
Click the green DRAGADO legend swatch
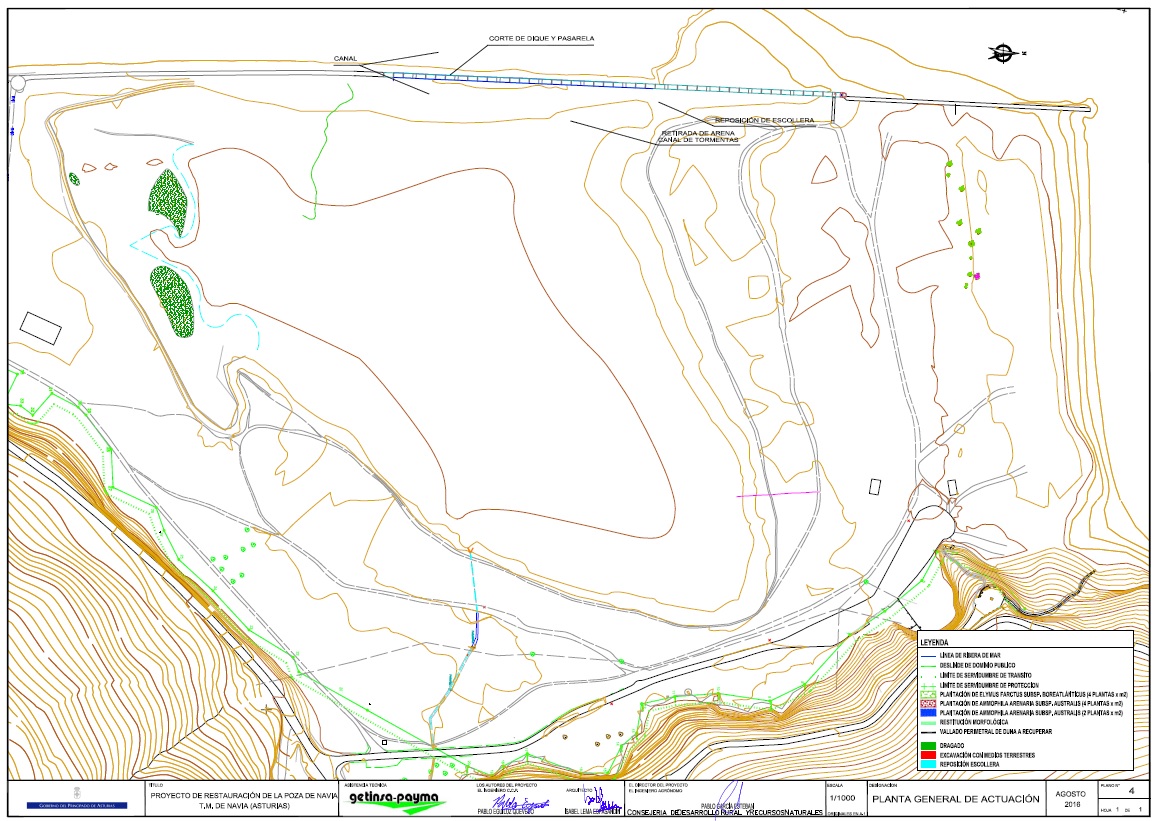pos(929,745)
